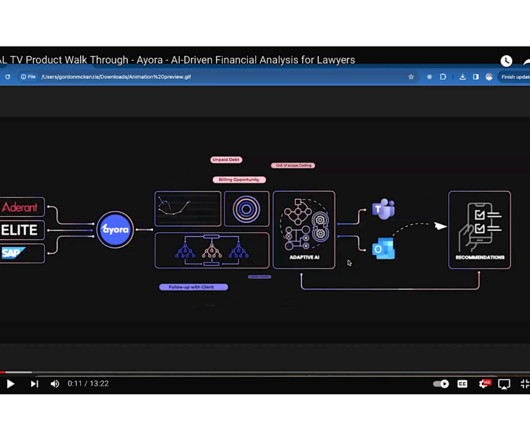This screenshot has width=530, height=442.
Task: Click the 0:11 / 13:22 time display
Action: coord(88,384)
